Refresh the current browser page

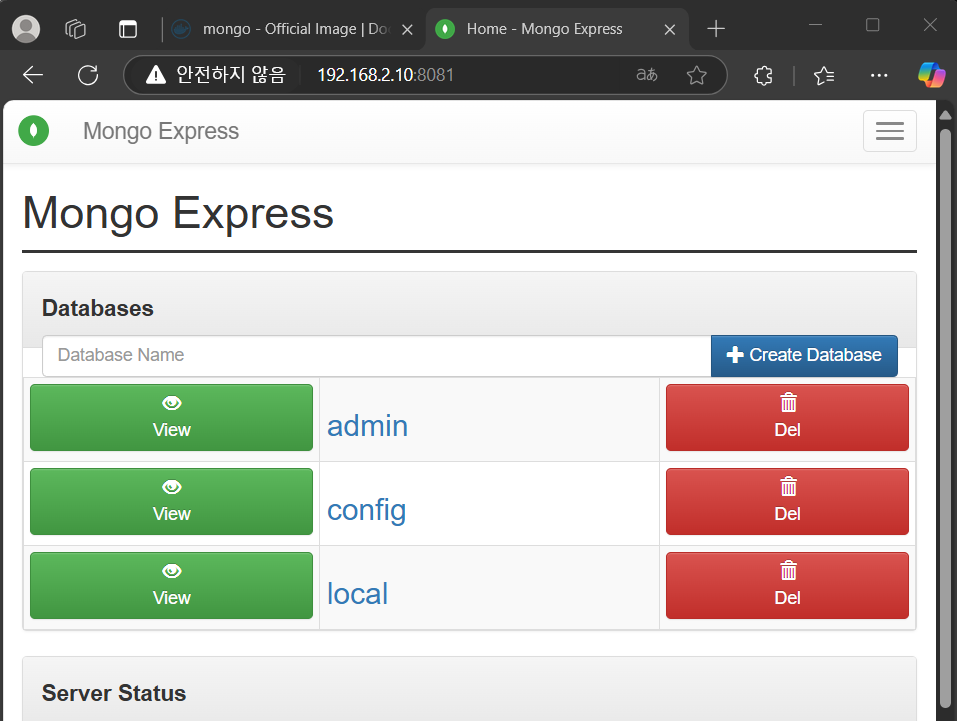(x=88, y=75)
